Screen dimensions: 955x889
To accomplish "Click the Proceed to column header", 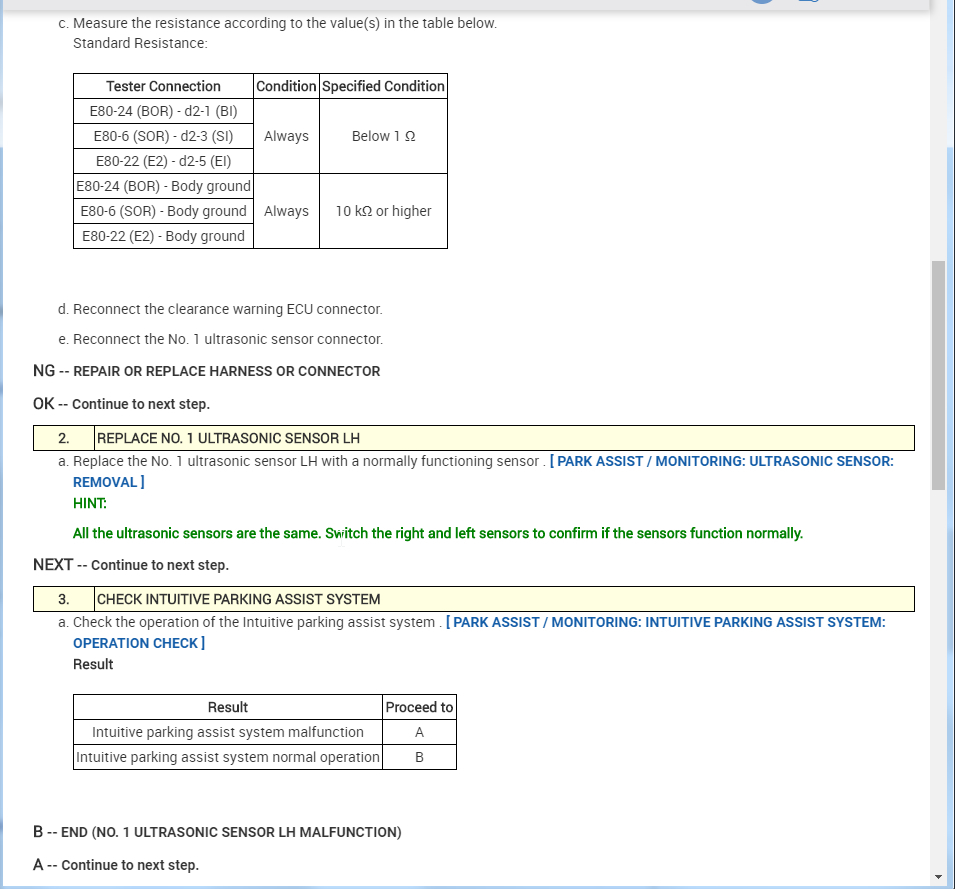I will click(x=419, y=708).
